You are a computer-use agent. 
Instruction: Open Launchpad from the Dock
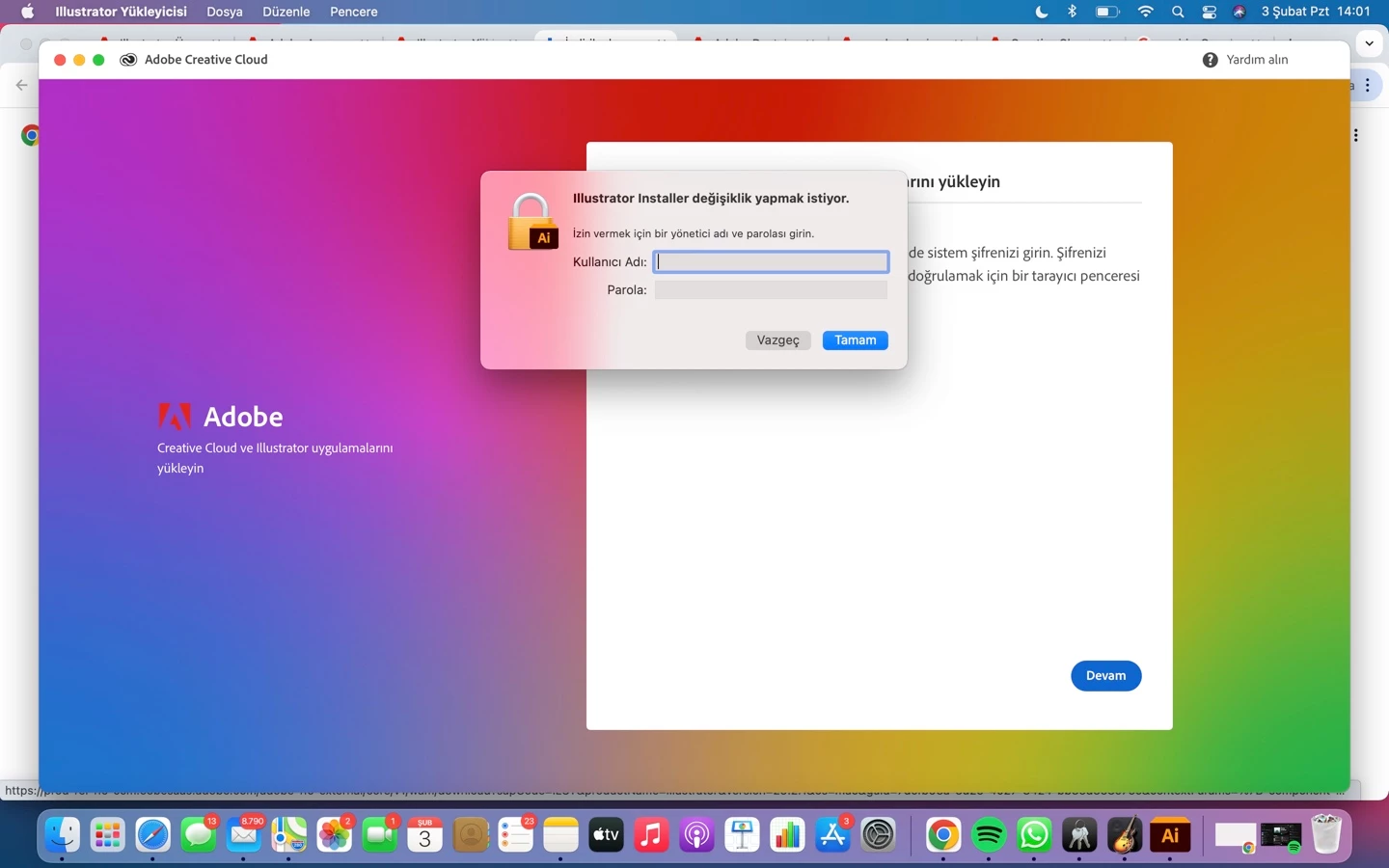pos(107,835)
